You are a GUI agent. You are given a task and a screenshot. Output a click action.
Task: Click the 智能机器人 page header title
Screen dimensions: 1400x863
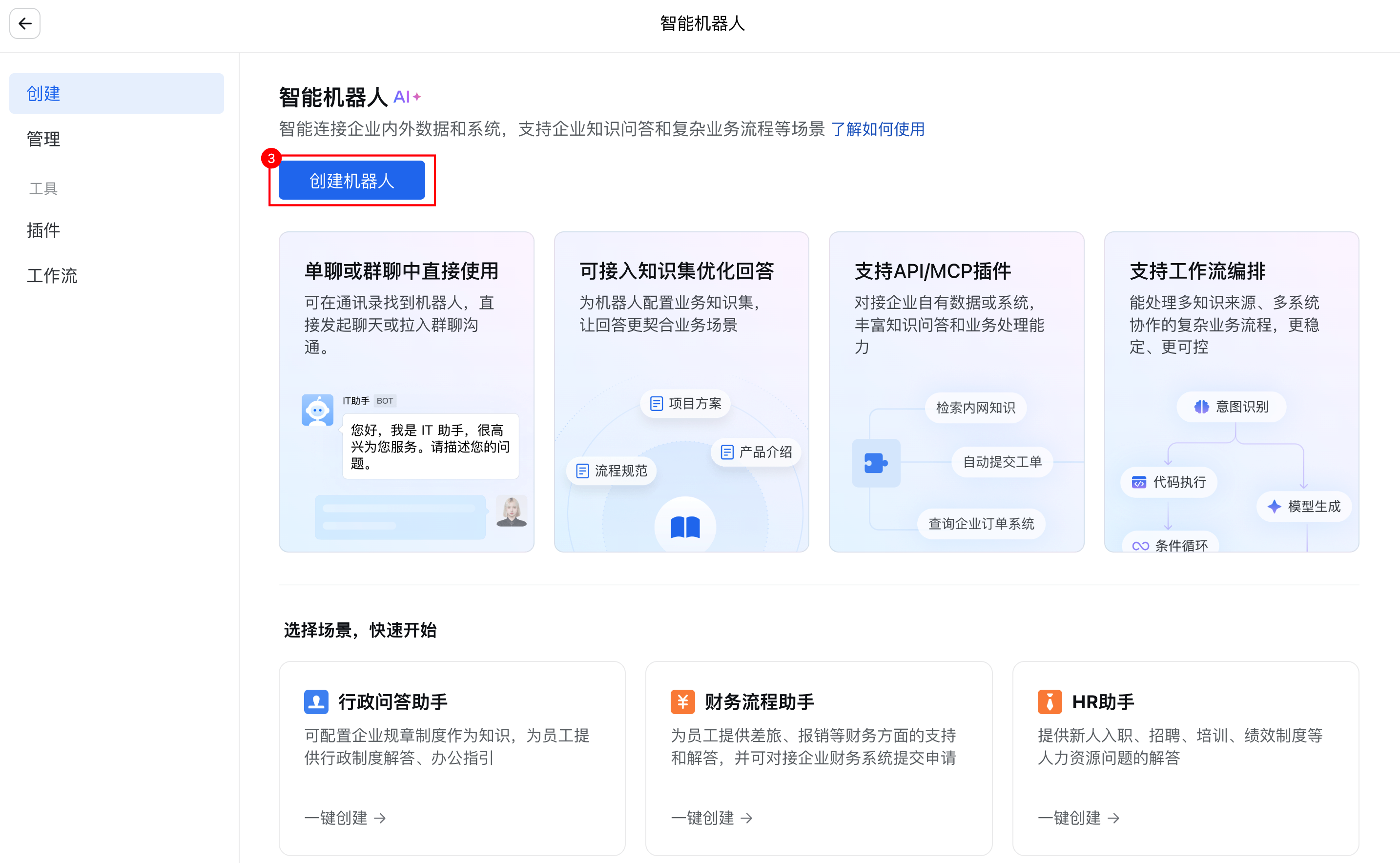pyautogui.click(x=702, y=23)
